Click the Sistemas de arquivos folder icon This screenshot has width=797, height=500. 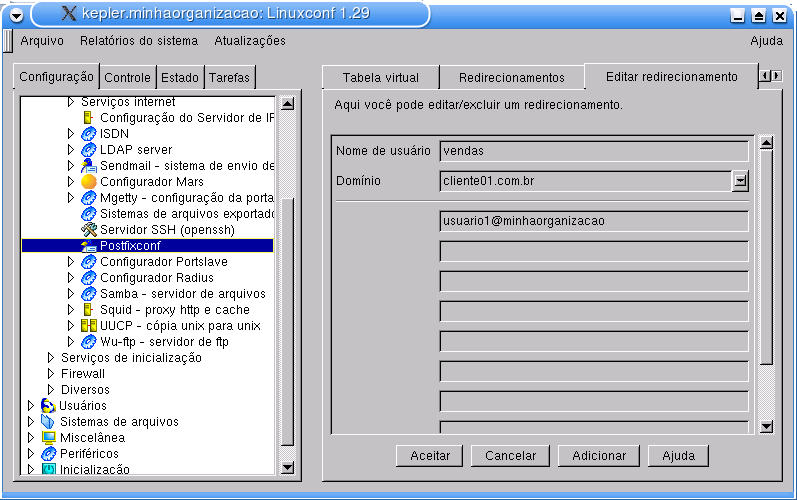(x=48, y=422)
